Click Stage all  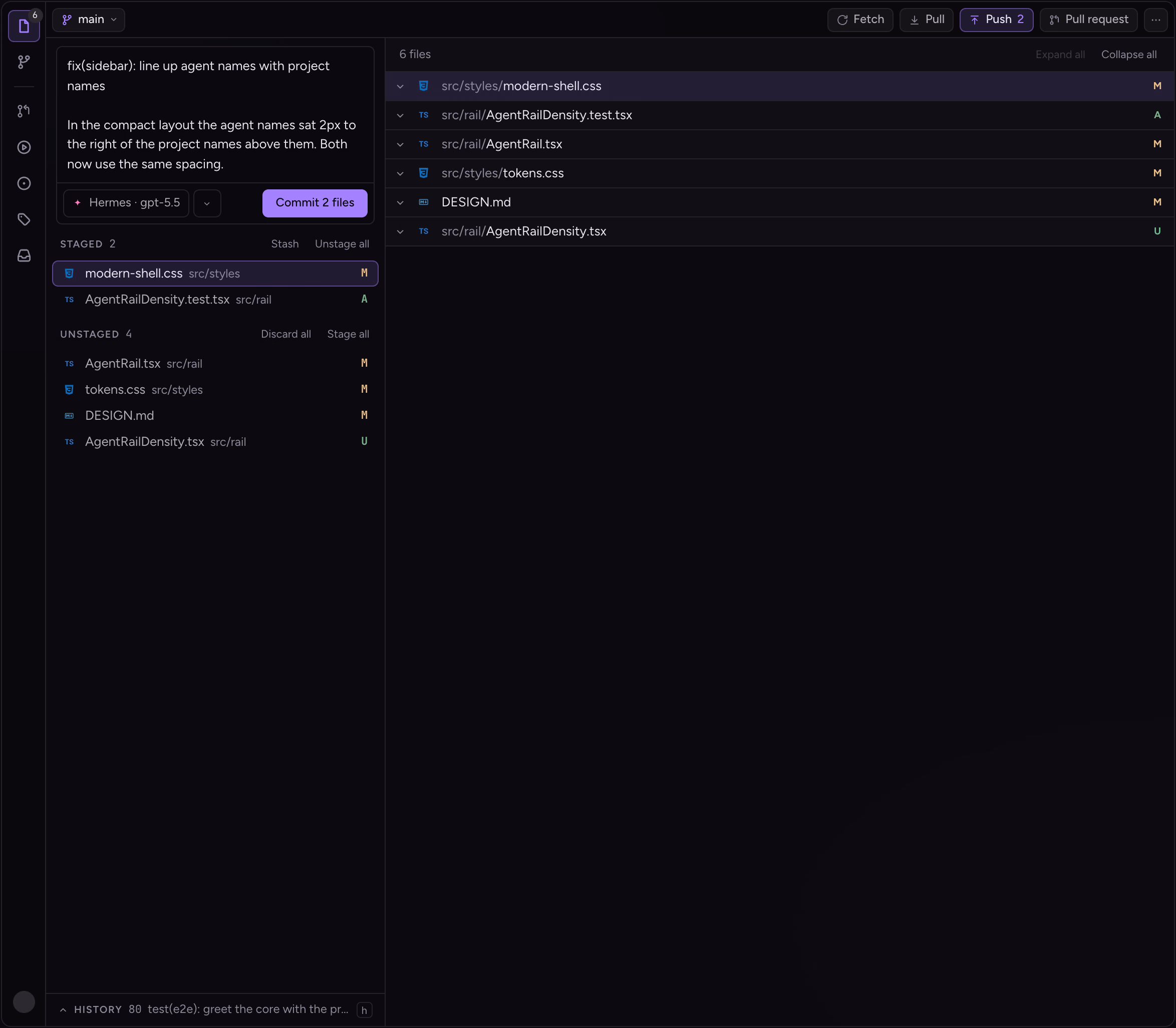pos(348,335)
